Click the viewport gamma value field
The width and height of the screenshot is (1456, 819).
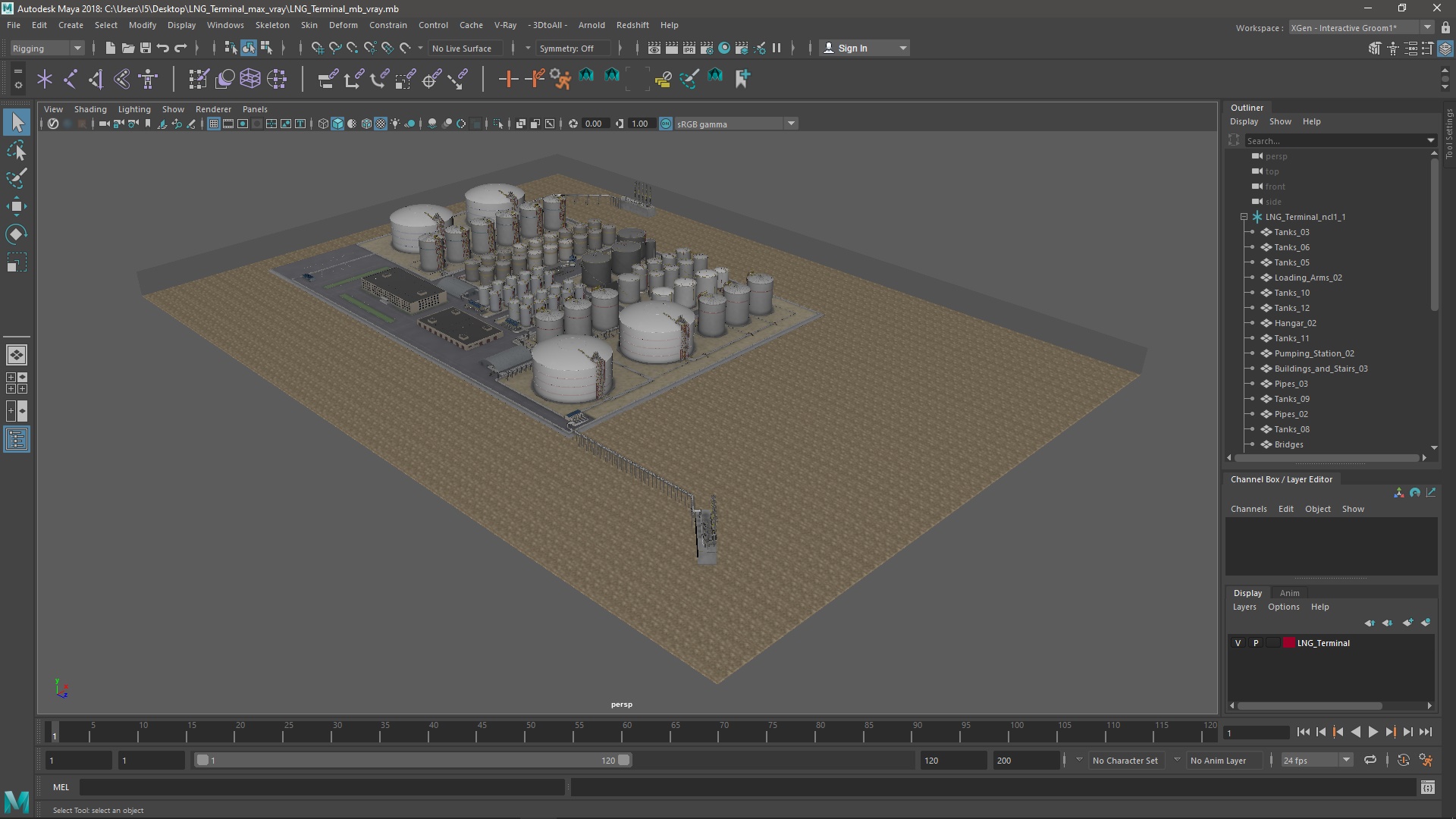[x=642, y=124]
